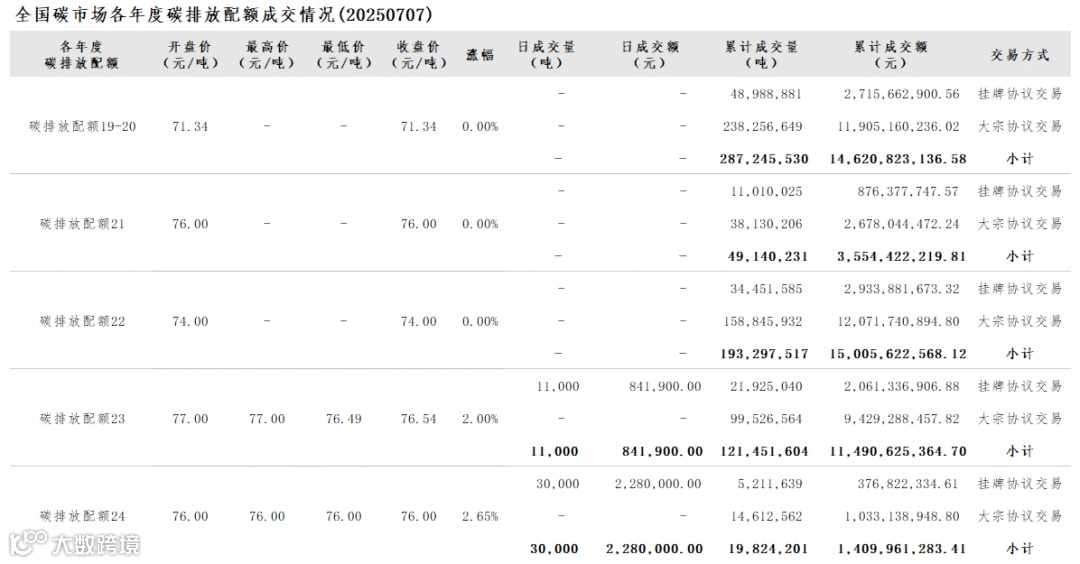
Task: Click the 2.65% change value
Action: coord(480,517)
